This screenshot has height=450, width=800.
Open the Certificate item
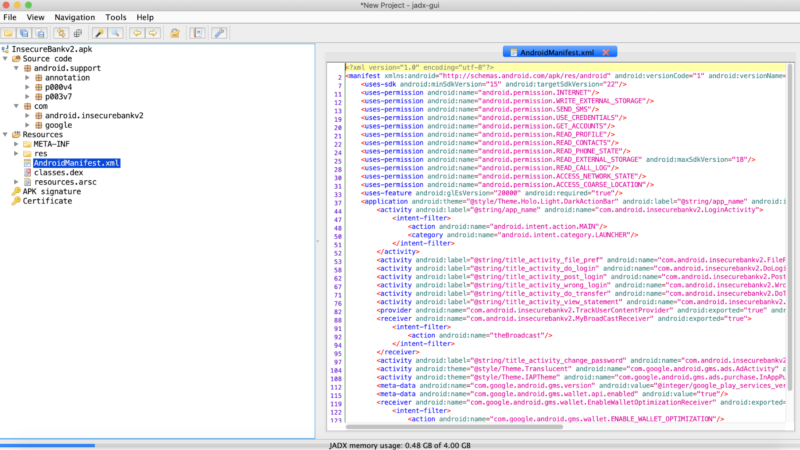point(47,201)
